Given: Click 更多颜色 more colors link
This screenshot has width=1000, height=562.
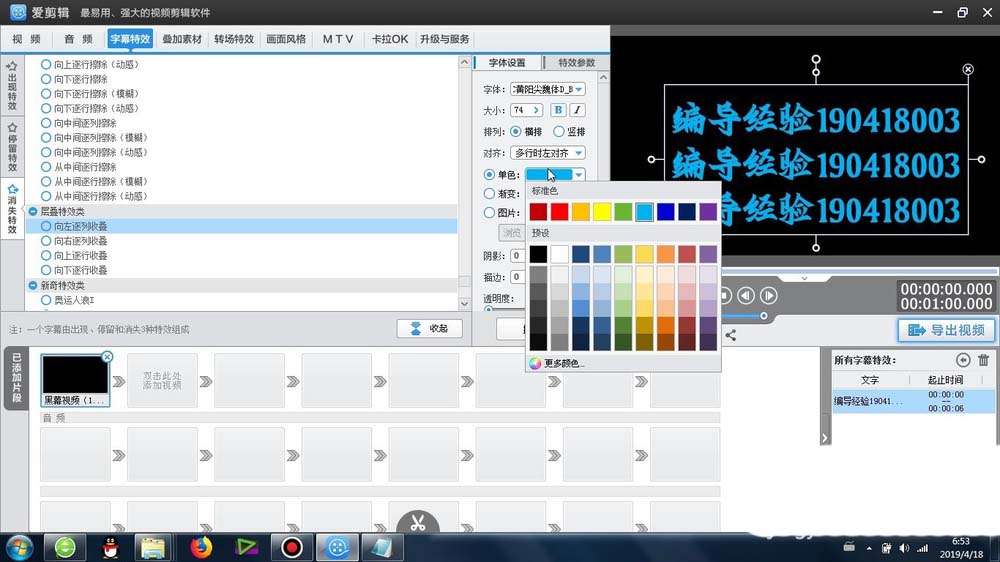Looking at the screenshot, I should tap(564, 363).
